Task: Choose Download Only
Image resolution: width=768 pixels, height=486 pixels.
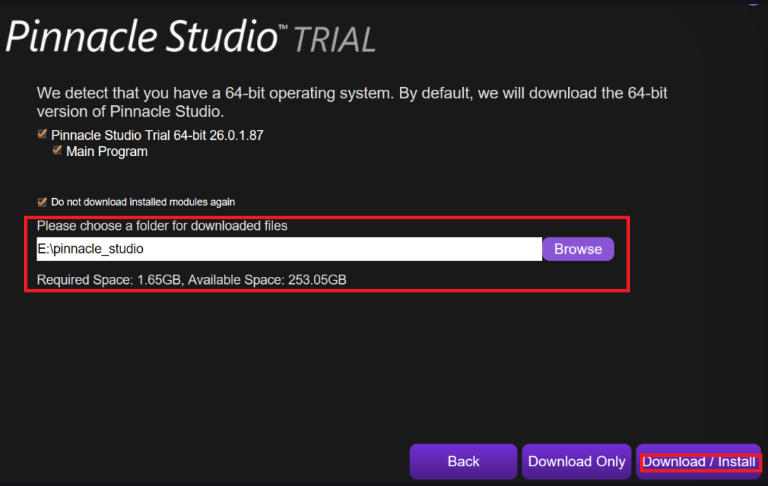Action: pos(576,461)
